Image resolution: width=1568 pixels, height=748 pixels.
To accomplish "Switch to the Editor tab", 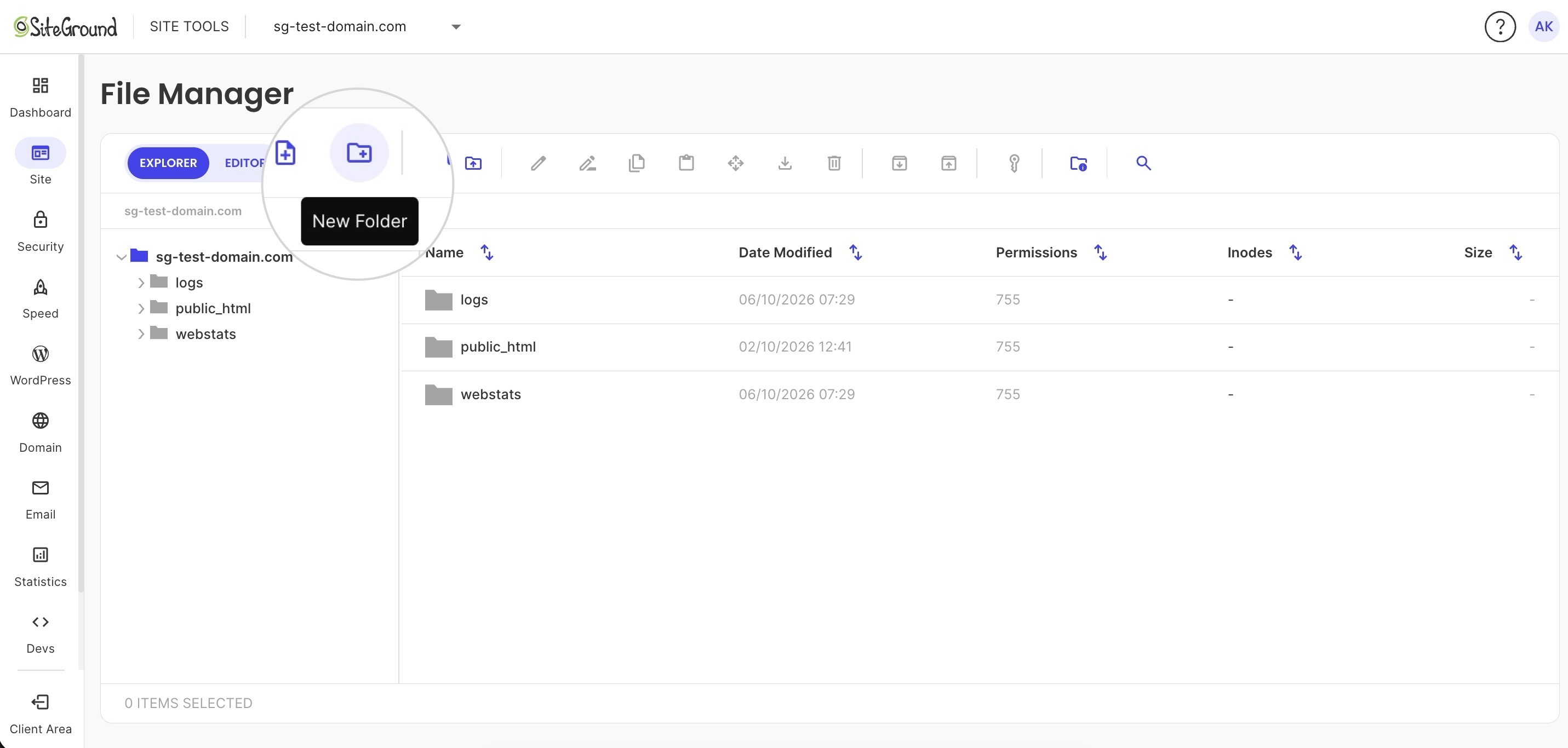I will click(x=245, y=163).
